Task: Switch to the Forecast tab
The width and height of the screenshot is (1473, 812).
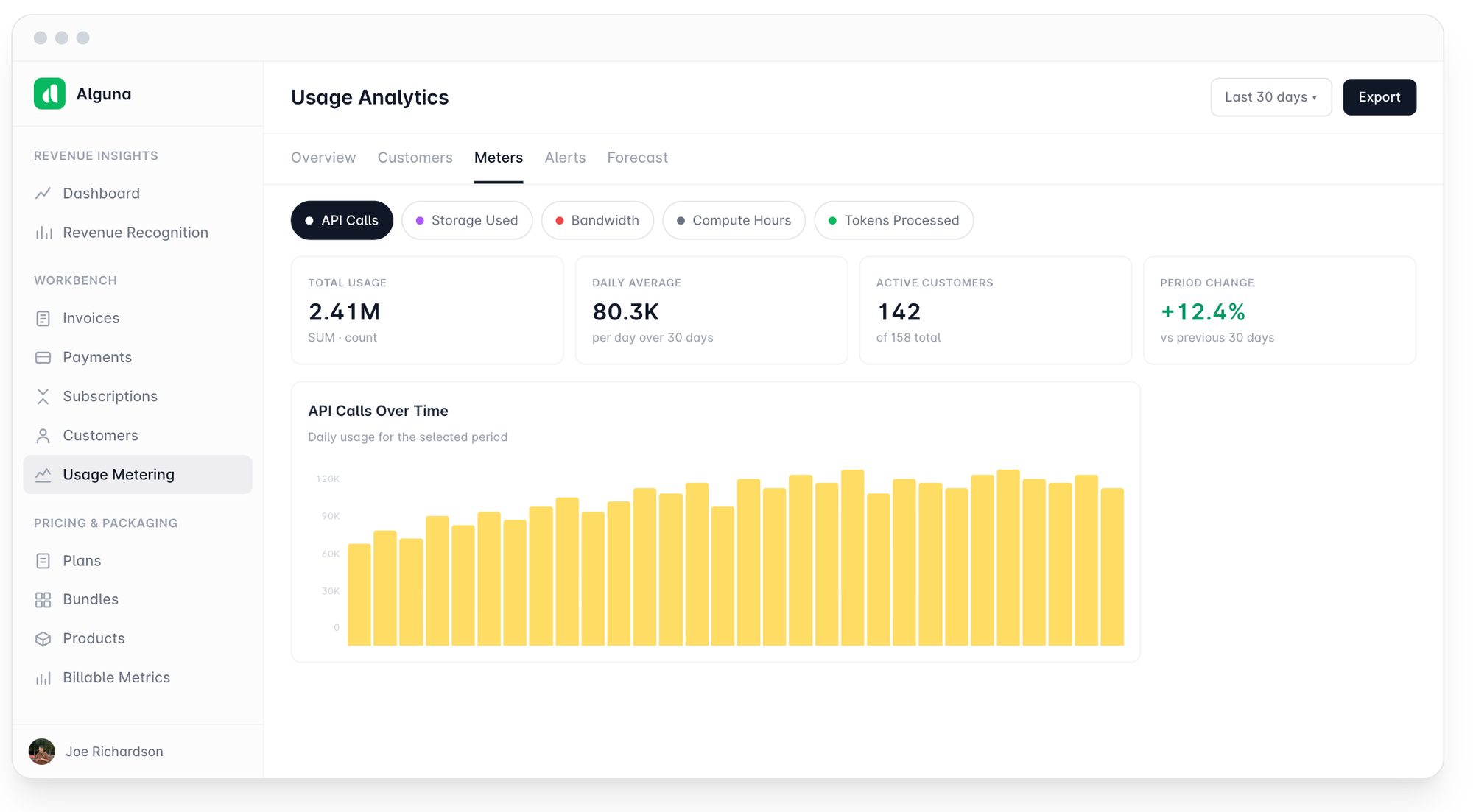Action: (x=638, y=158)
